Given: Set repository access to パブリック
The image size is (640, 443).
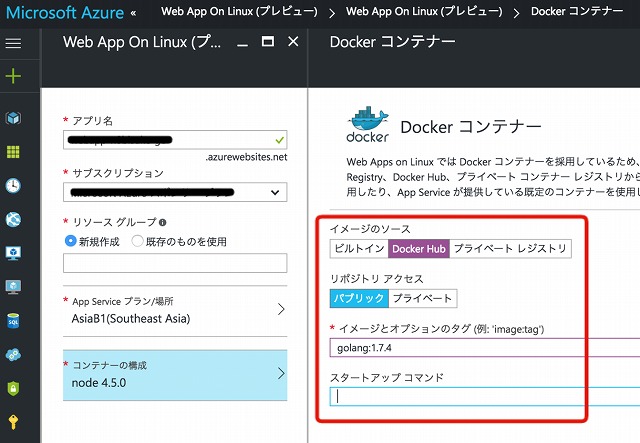Looking at the screenshot, I should (359, 298).
